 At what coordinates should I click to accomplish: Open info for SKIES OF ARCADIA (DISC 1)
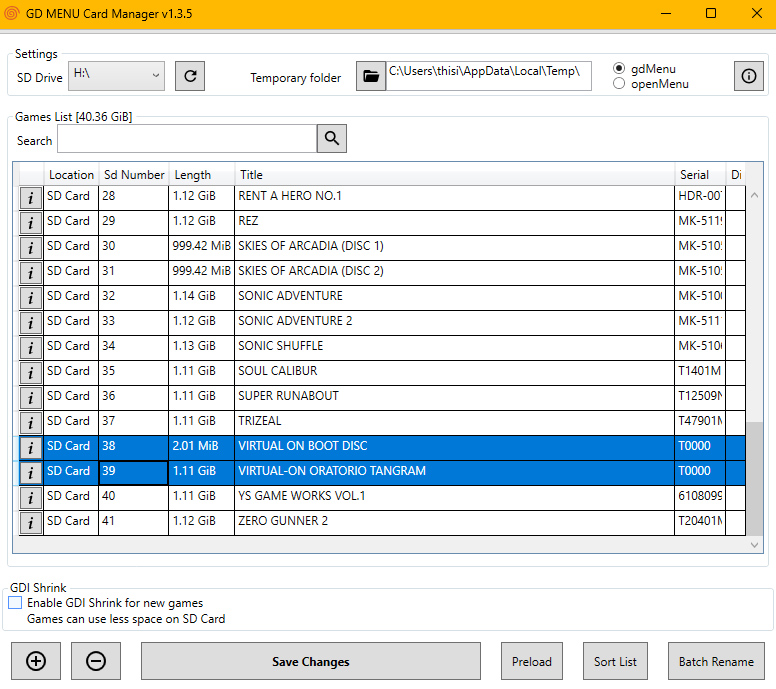[x=31, y=248]
